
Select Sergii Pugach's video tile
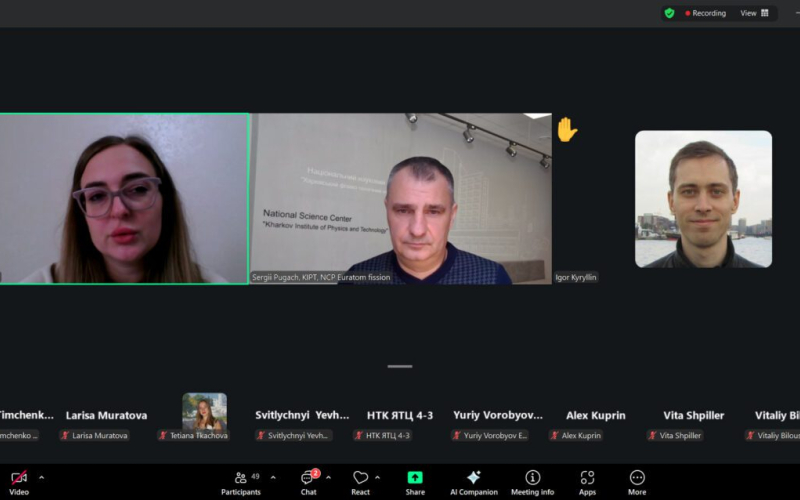coord(400,198)
